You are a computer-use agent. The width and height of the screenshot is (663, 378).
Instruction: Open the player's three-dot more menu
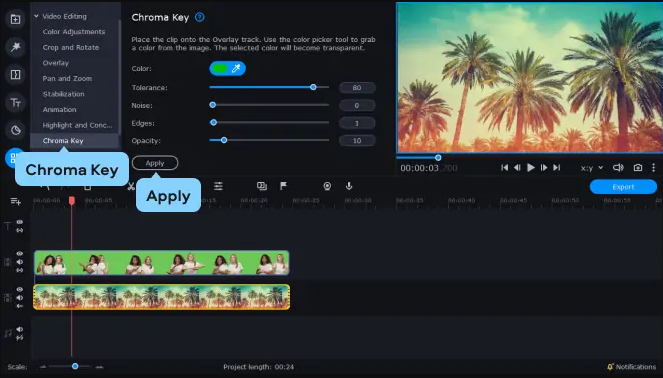pyautogui.click(x=653, y=168)
